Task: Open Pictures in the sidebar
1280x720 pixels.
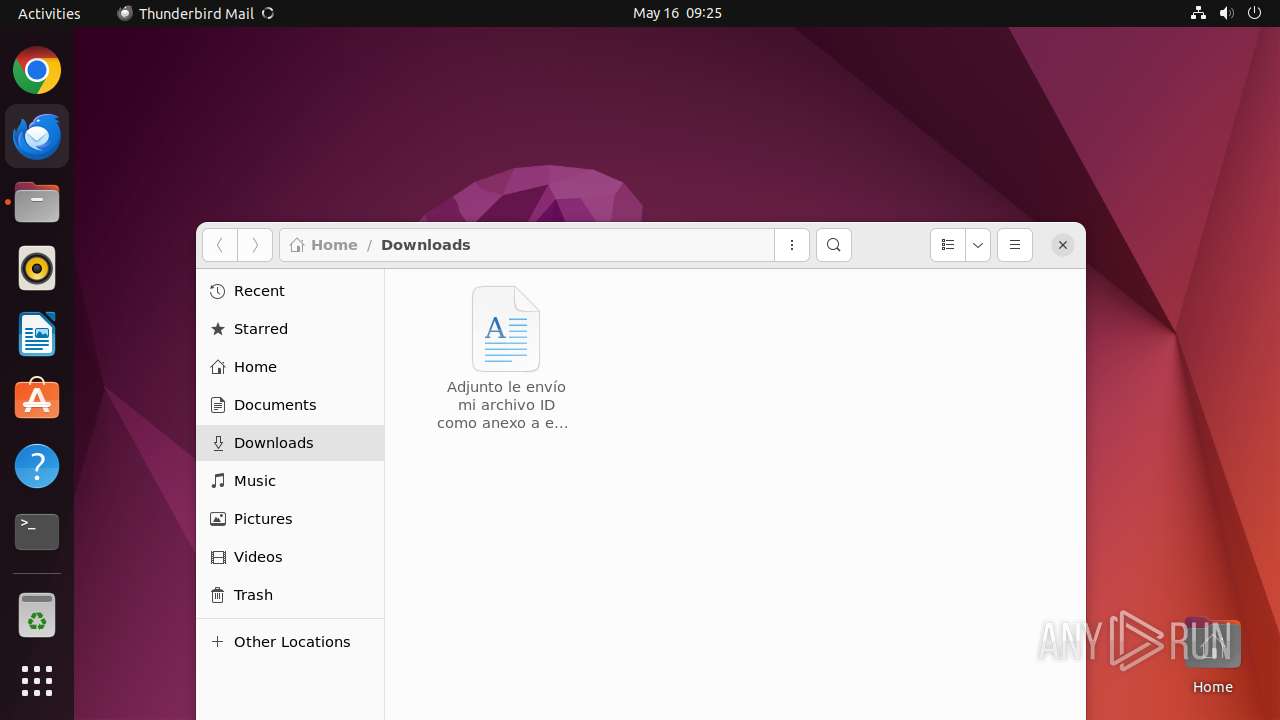Action: tap(290, 519)
